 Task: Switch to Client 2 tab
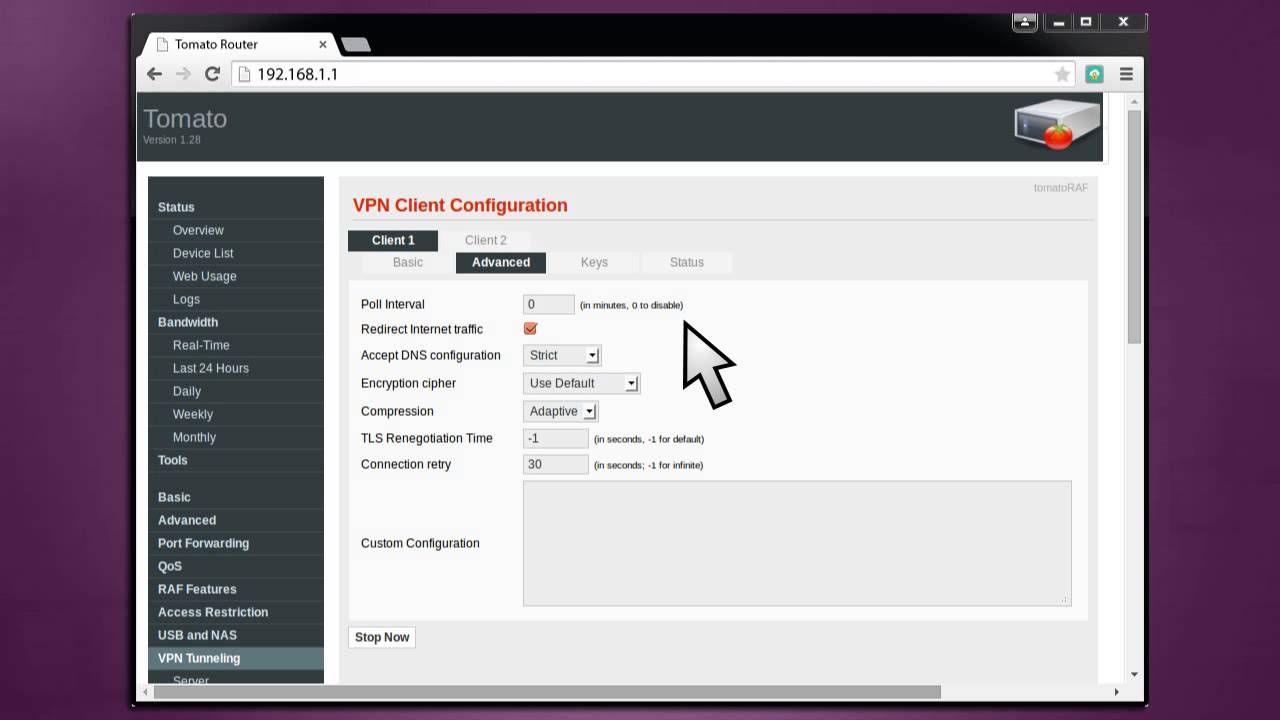coord(486,240)
